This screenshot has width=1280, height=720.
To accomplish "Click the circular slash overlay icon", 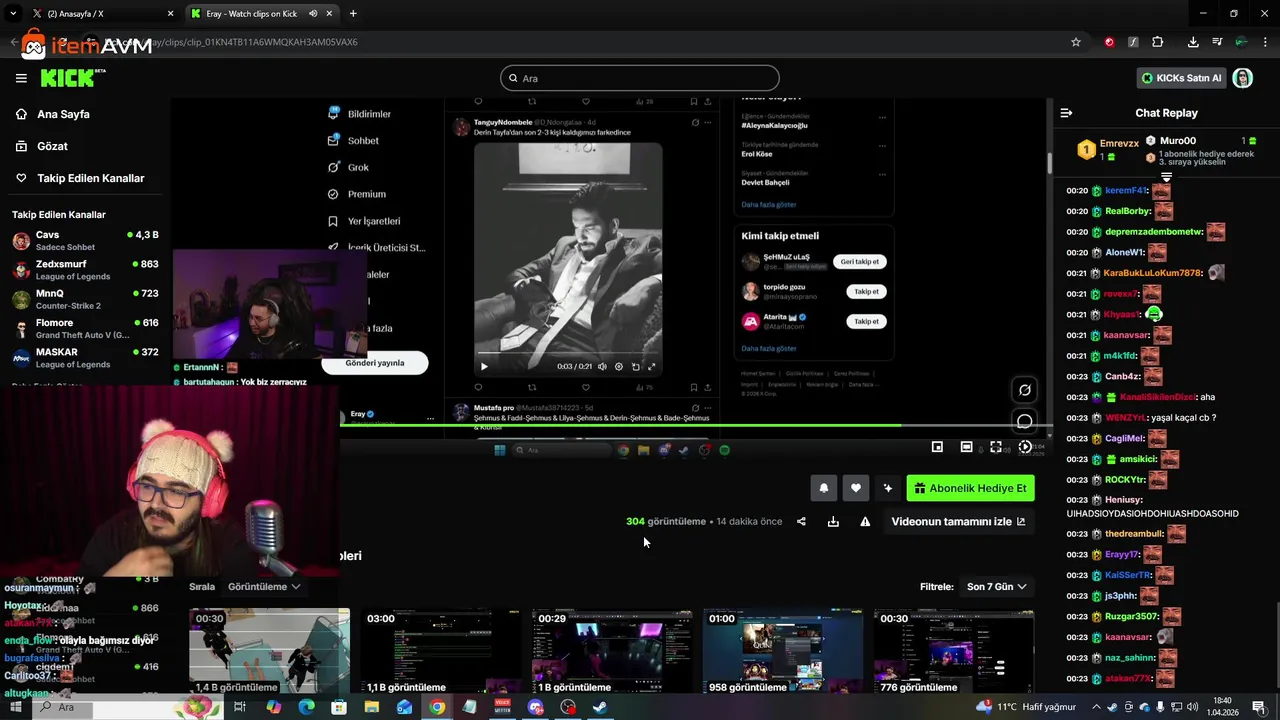I will pyautogui.click(x=1024, y=390).
